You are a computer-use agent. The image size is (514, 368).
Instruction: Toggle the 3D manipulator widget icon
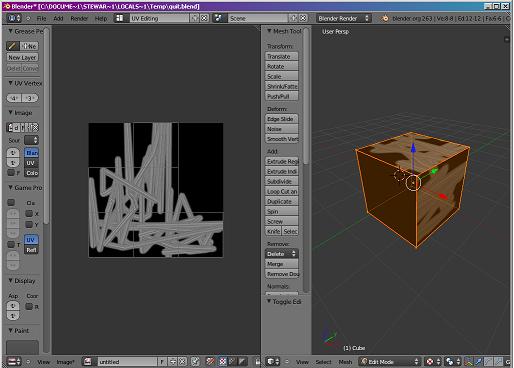point(468,361)
